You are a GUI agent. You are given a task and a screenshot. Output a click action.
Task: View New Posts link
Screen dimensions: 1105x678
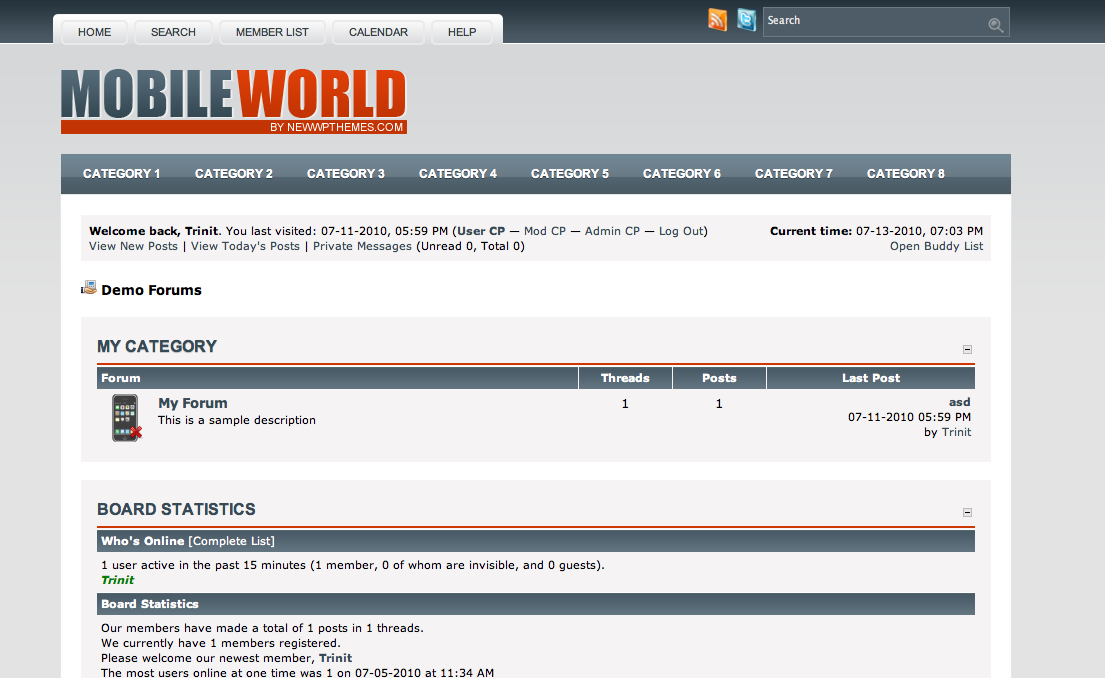tap(133, 246)
